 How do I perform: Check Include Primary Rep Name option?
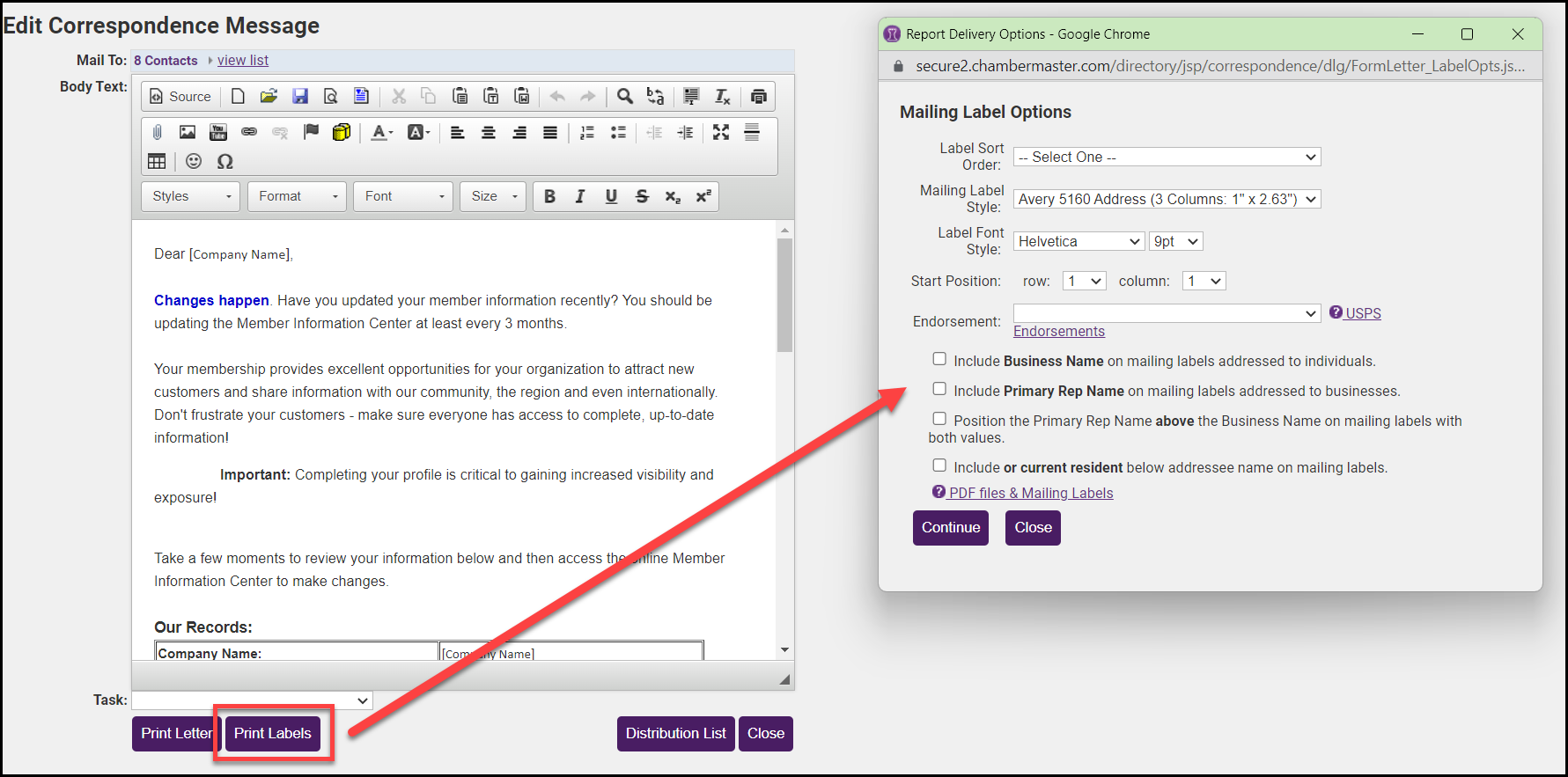tap(939, 389)
